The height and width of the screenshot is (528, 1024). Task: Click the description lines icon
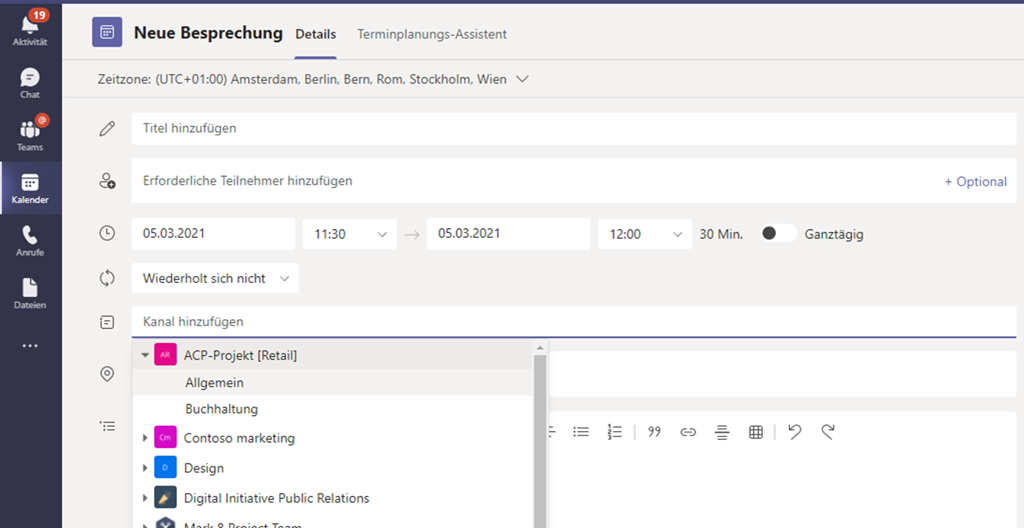pyautogui.click(x=107, y=426)
